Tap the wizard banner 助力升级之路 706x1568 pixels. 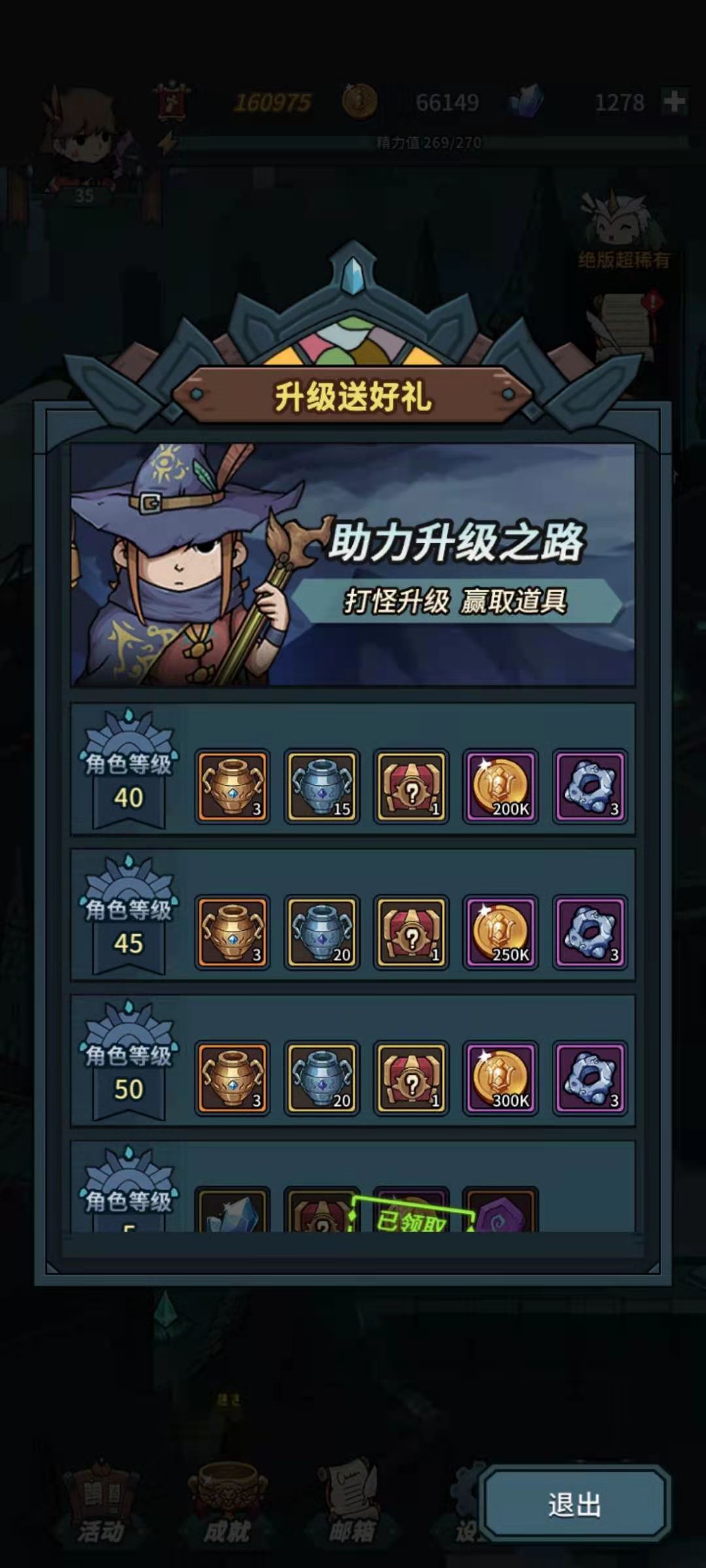pos(353,565)
